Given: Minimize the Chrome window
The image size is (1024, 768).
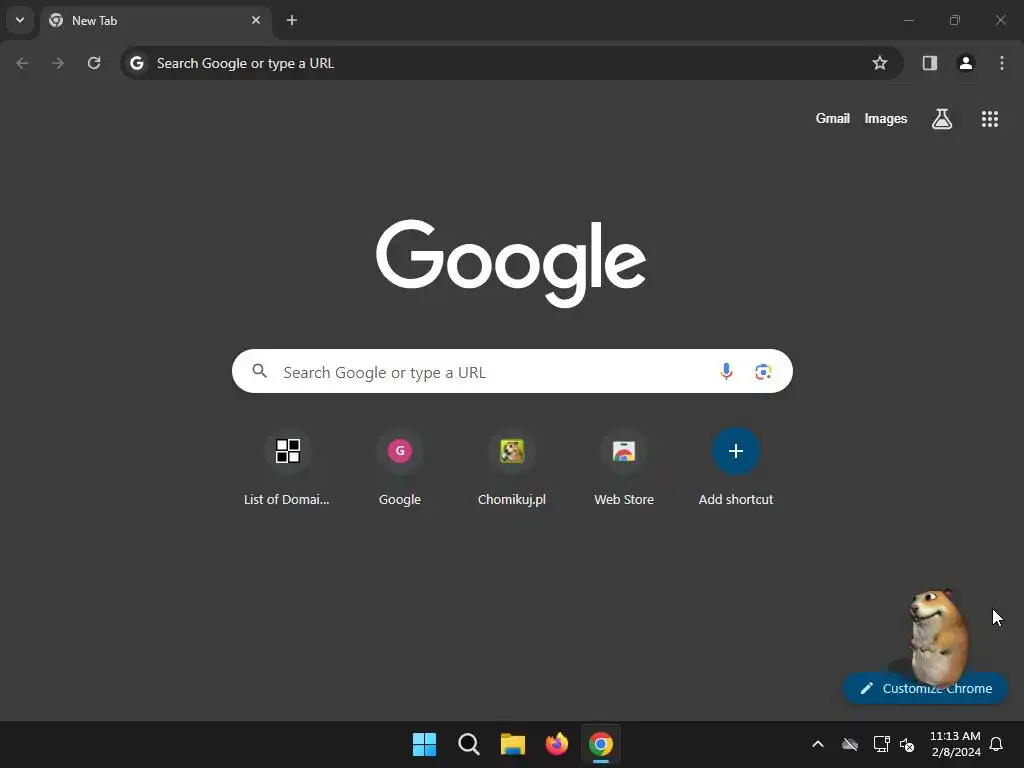Looking at the screenshot, I should [908, 20].
